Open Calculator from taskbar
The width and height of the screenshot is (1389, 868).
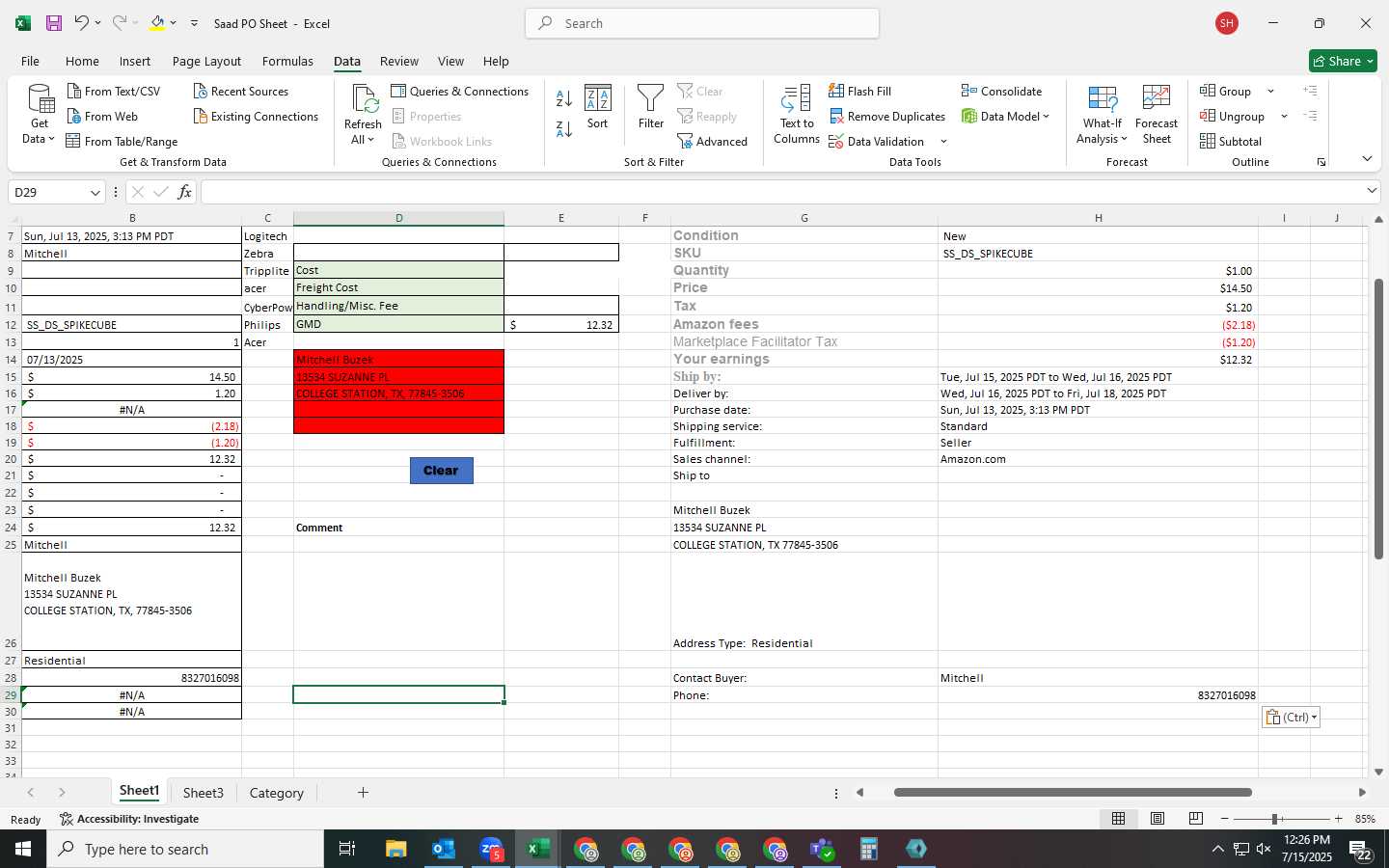pyautogui.click(x=868, y=849)
